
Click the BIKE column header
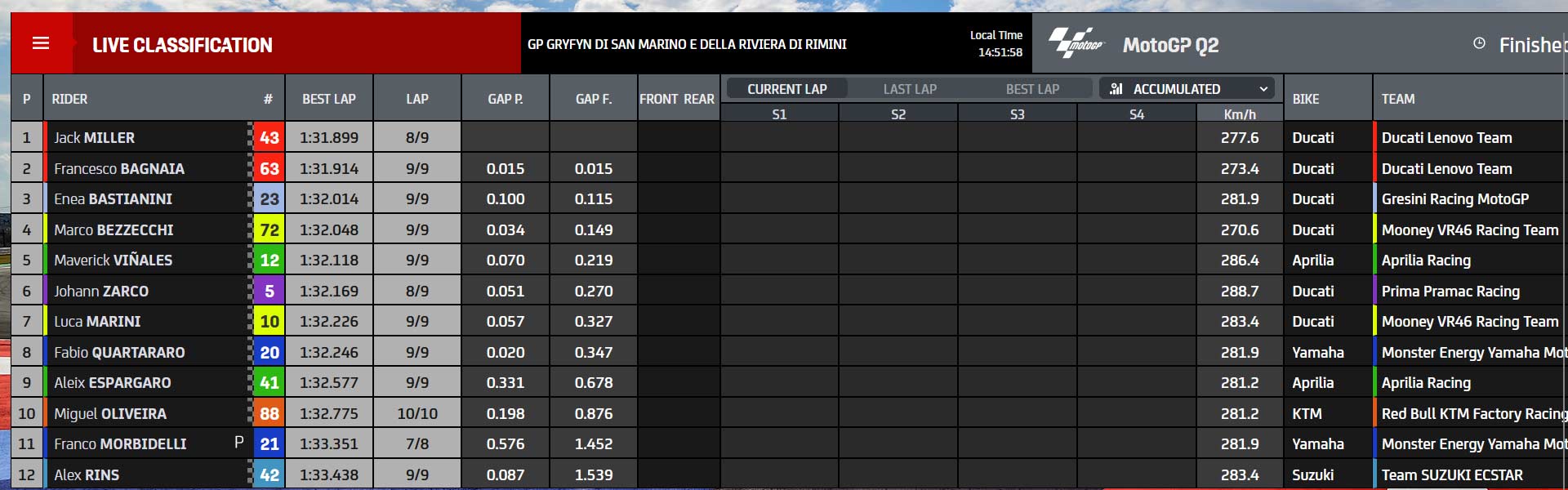coord(1306,99)
